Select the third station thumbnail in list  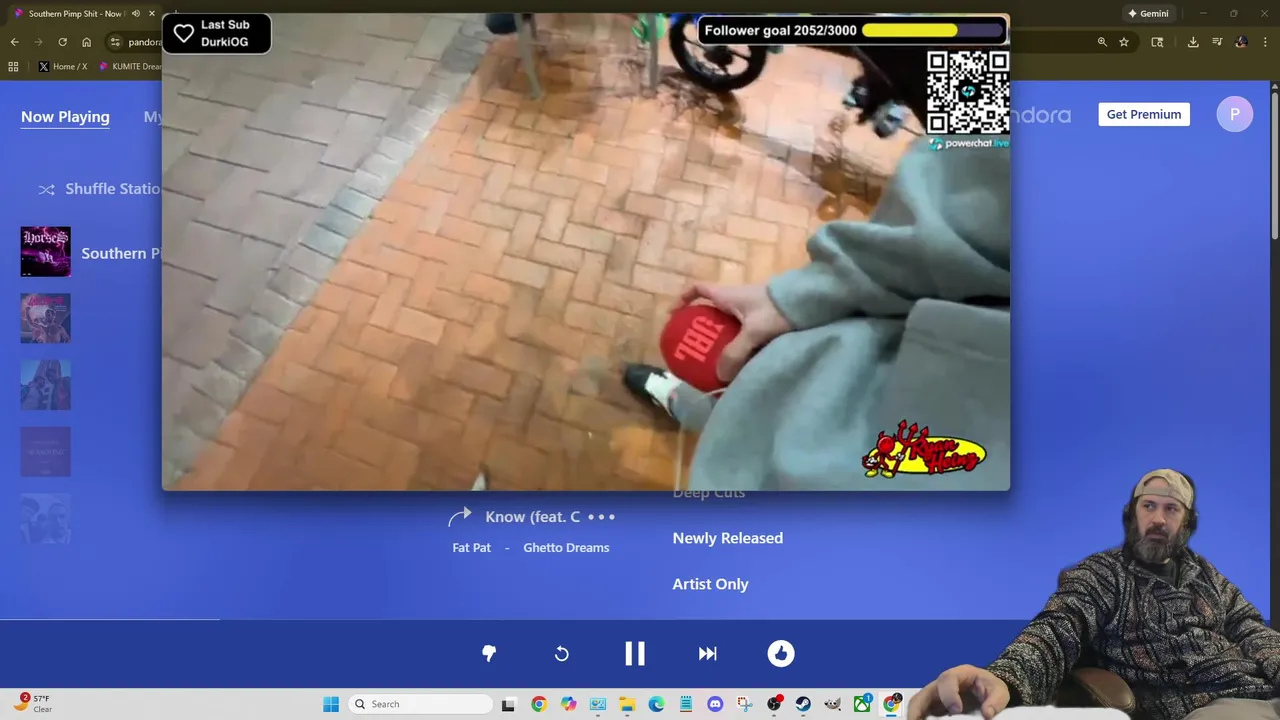pos(46,385)
